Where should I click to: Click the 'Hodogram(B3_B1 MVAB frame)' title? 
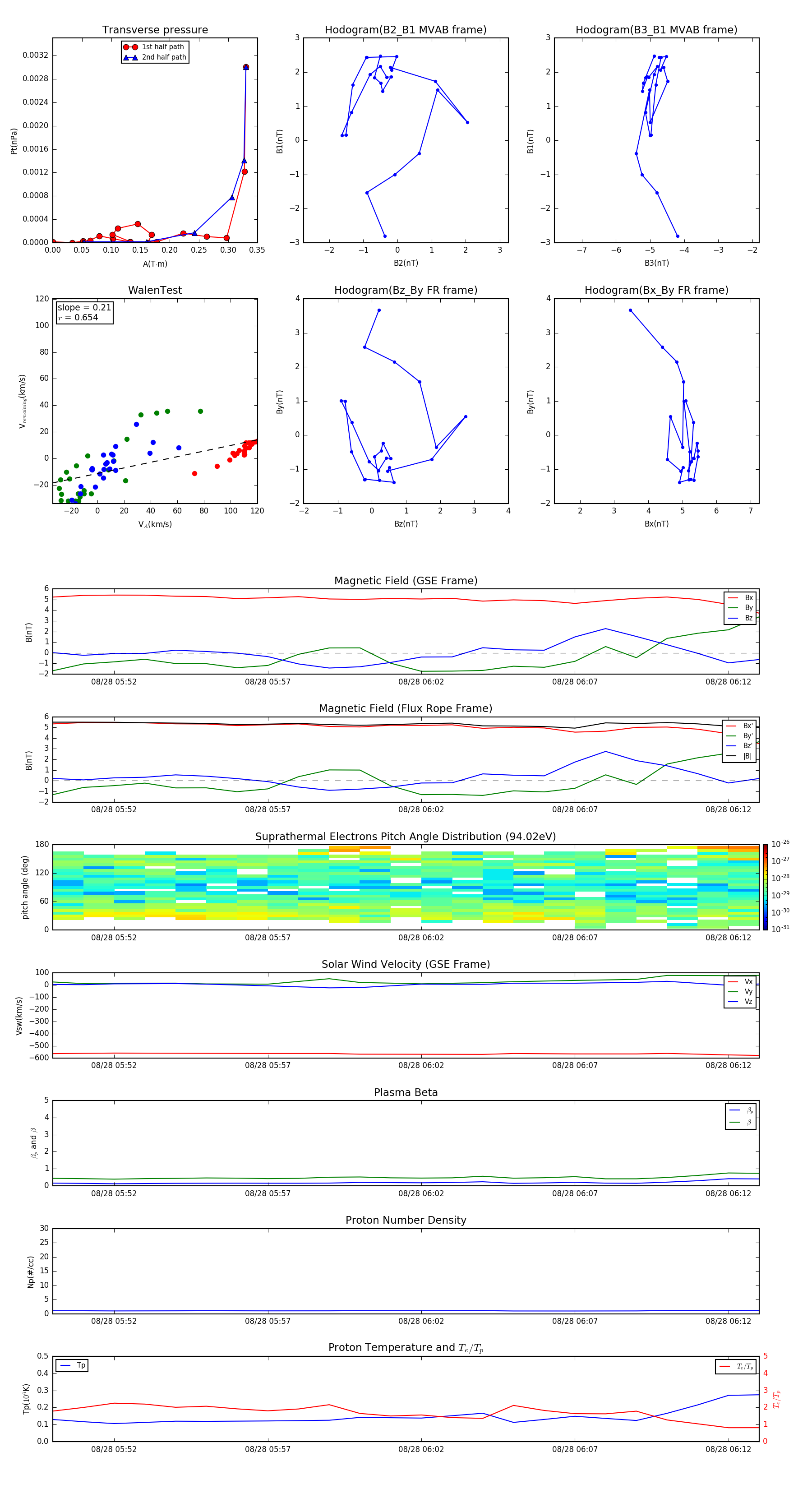tap(656, 30)
